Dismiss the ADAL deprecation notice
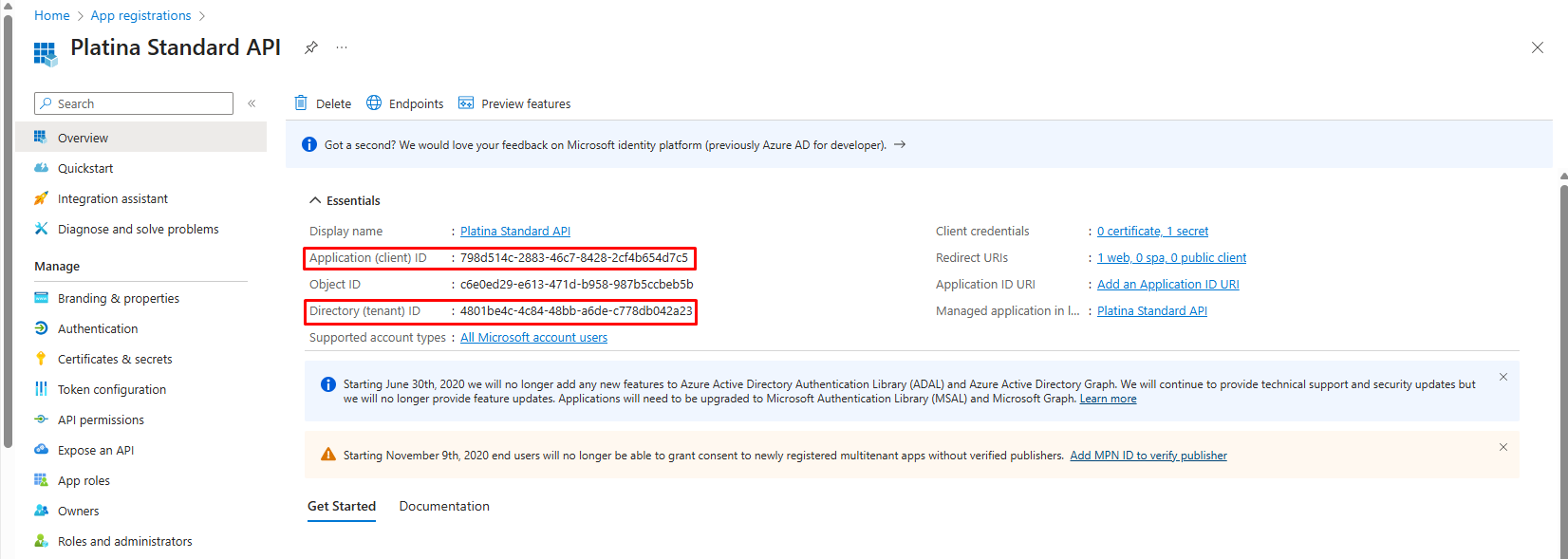Screen dimensions: 1568x559 tap(1503, 377)
